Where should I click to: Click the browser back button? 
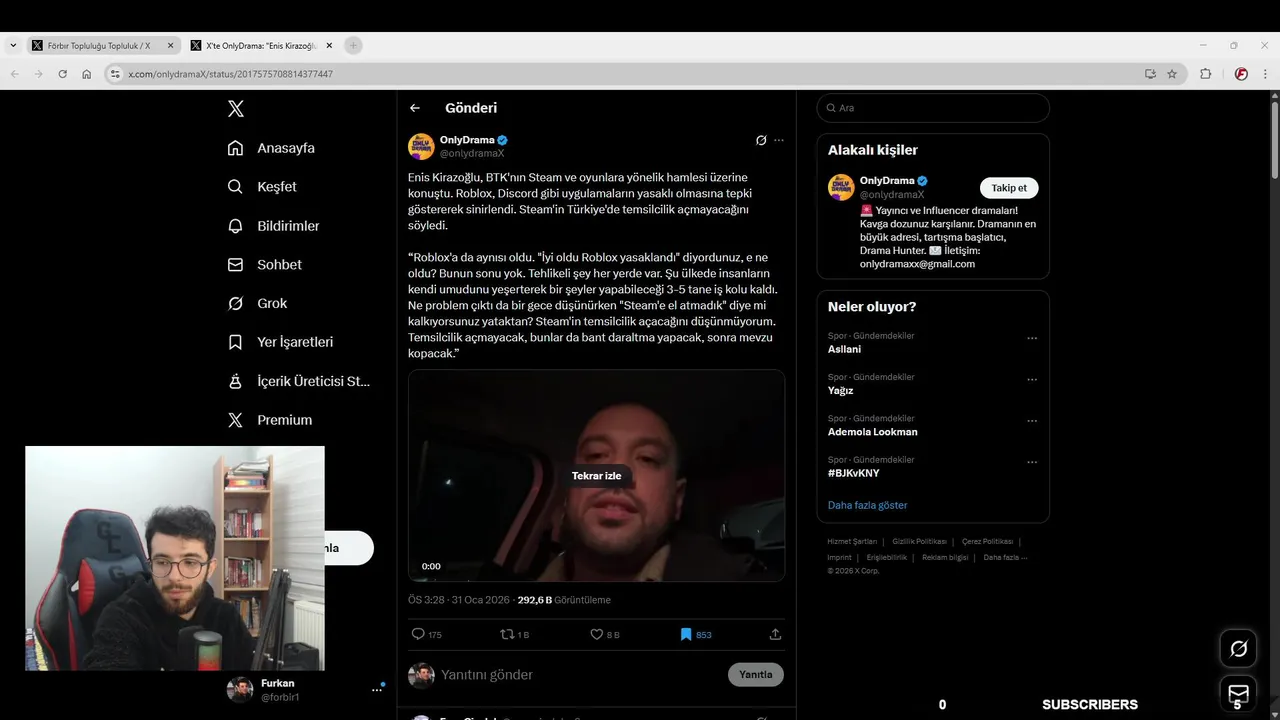[x=14, y=74]
